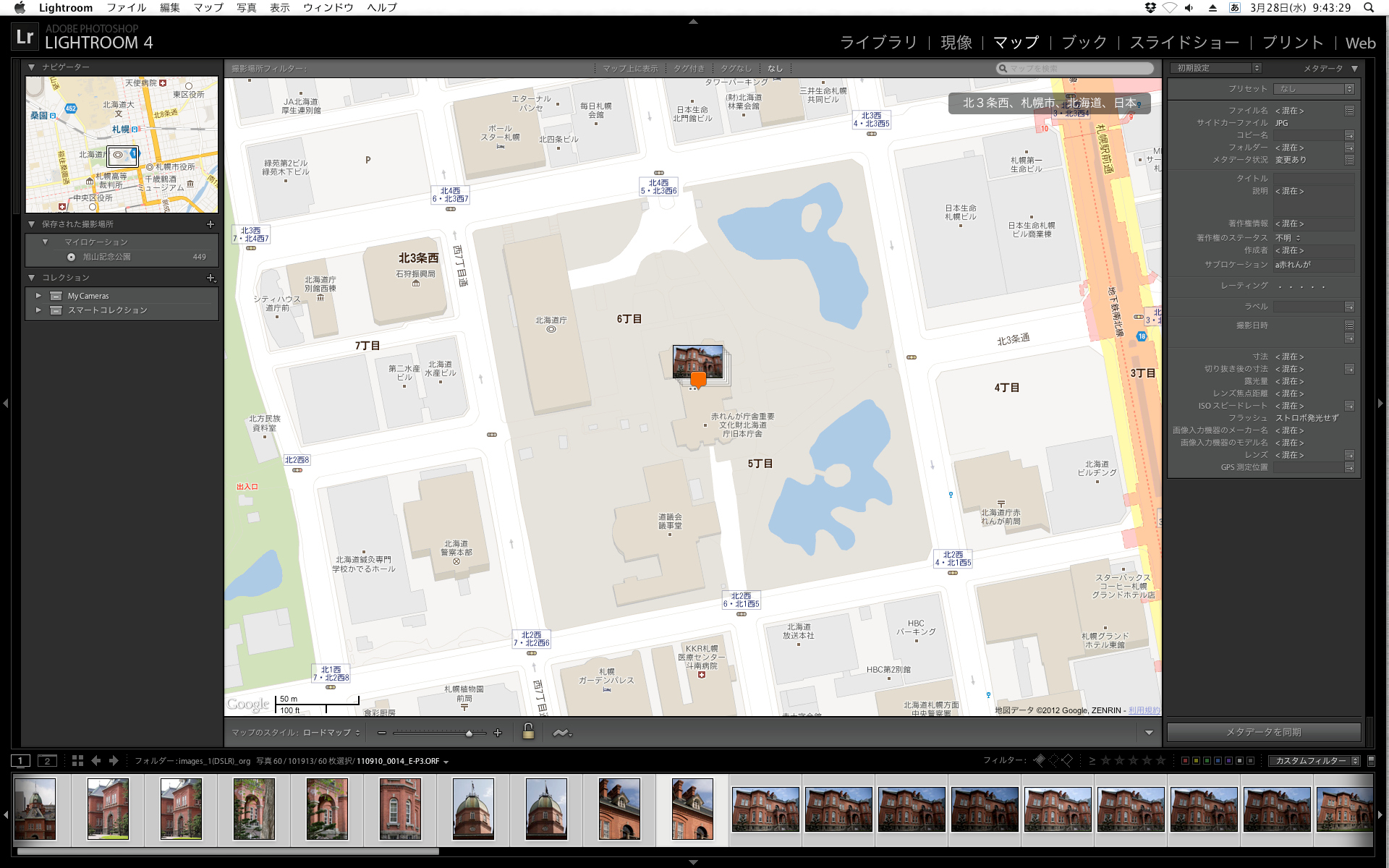Viewport: 1389px width, 868px height.
Task: Switch to the ライブラリ module
Action: 878,43
